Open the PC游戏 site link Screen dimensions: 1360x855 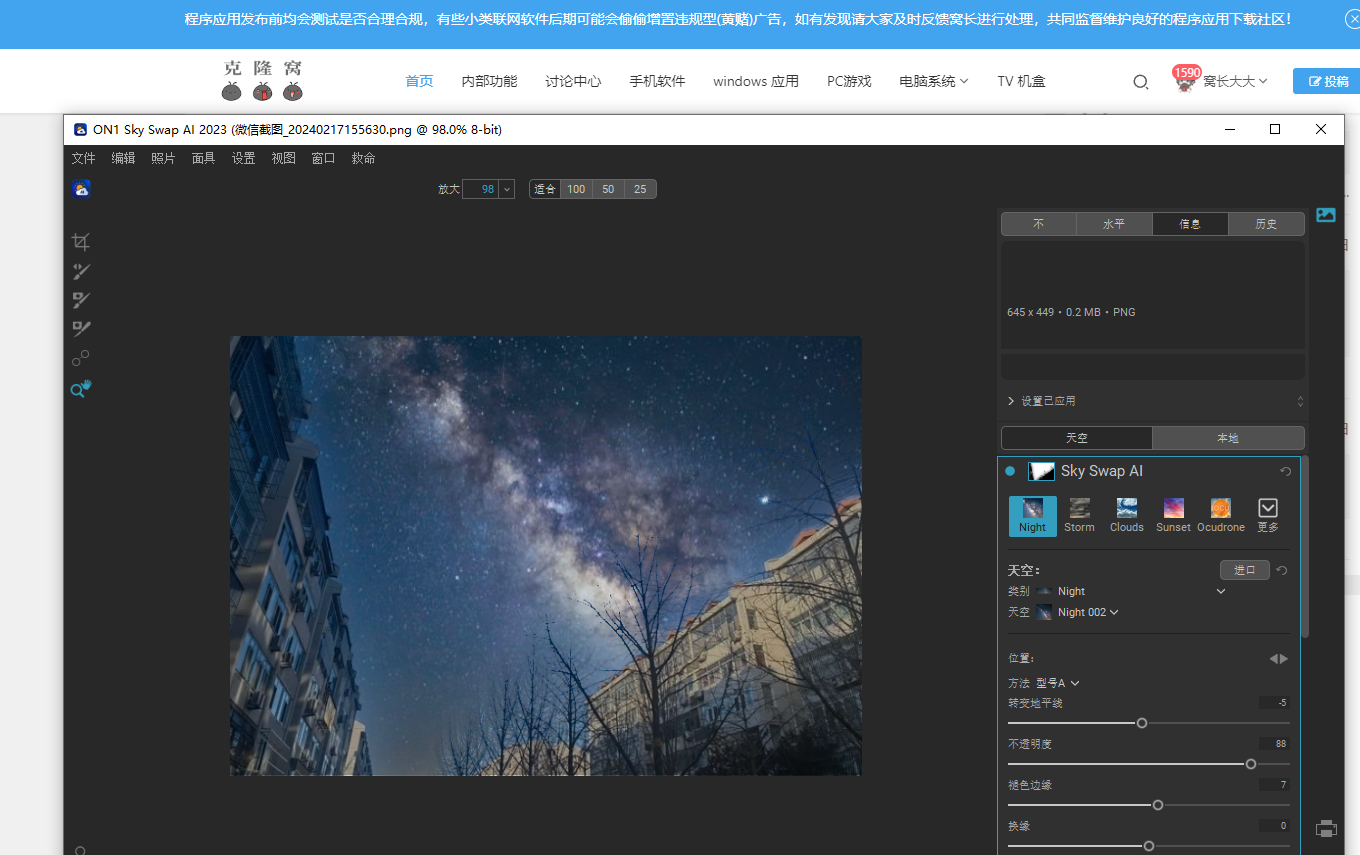[850, 81]
